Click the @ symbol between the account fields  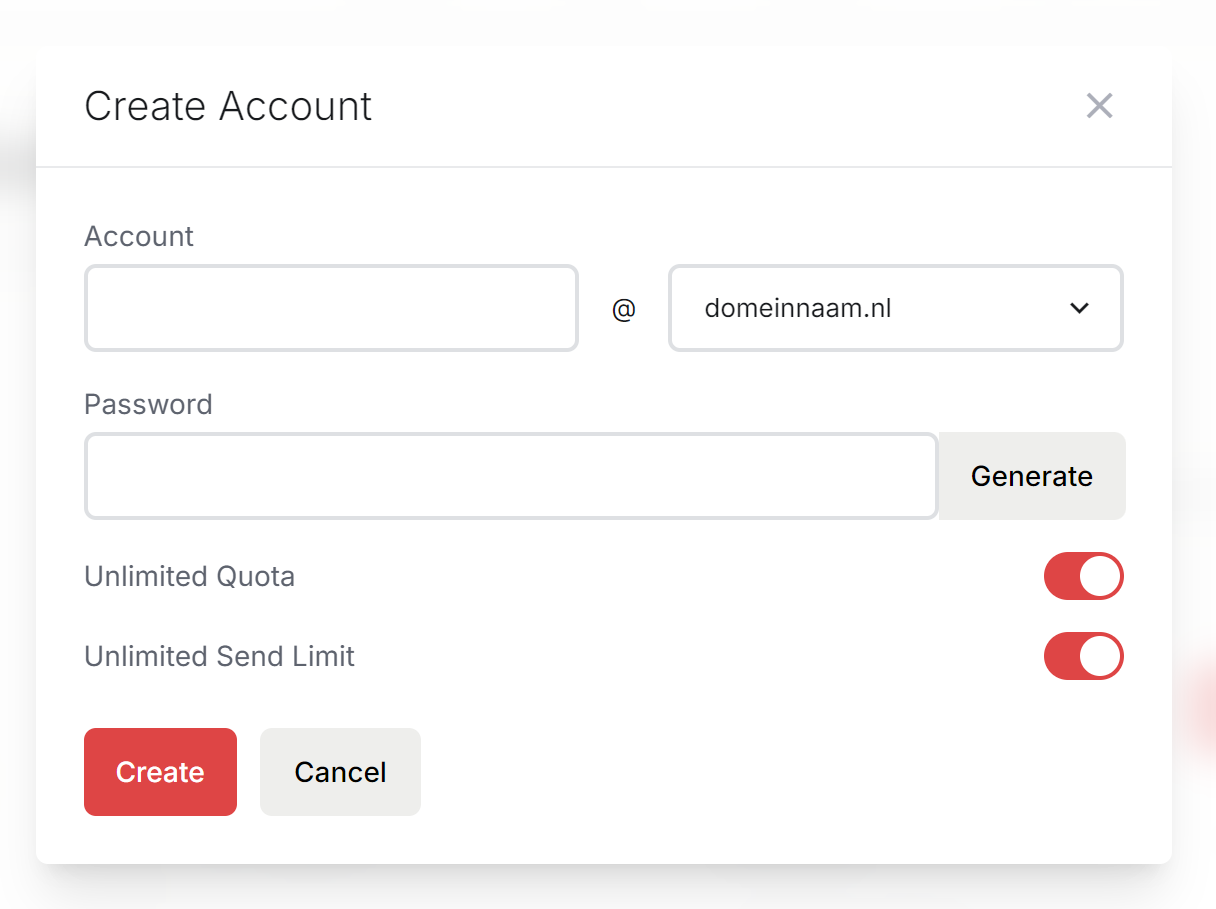tap(623, 309)
